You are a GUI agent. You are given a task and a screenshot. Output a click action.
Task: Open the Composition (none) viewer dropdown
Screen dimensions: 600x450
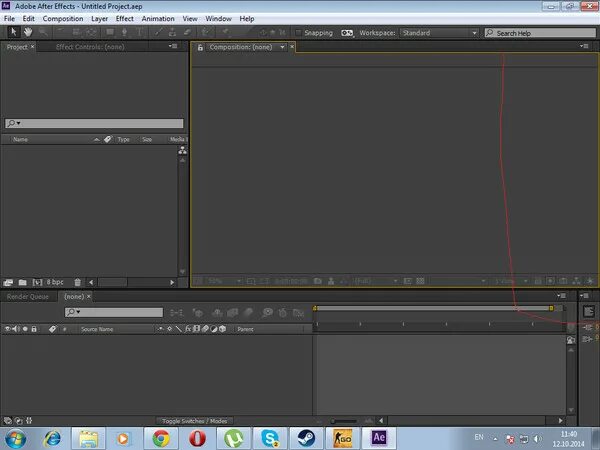click(282, 47)
